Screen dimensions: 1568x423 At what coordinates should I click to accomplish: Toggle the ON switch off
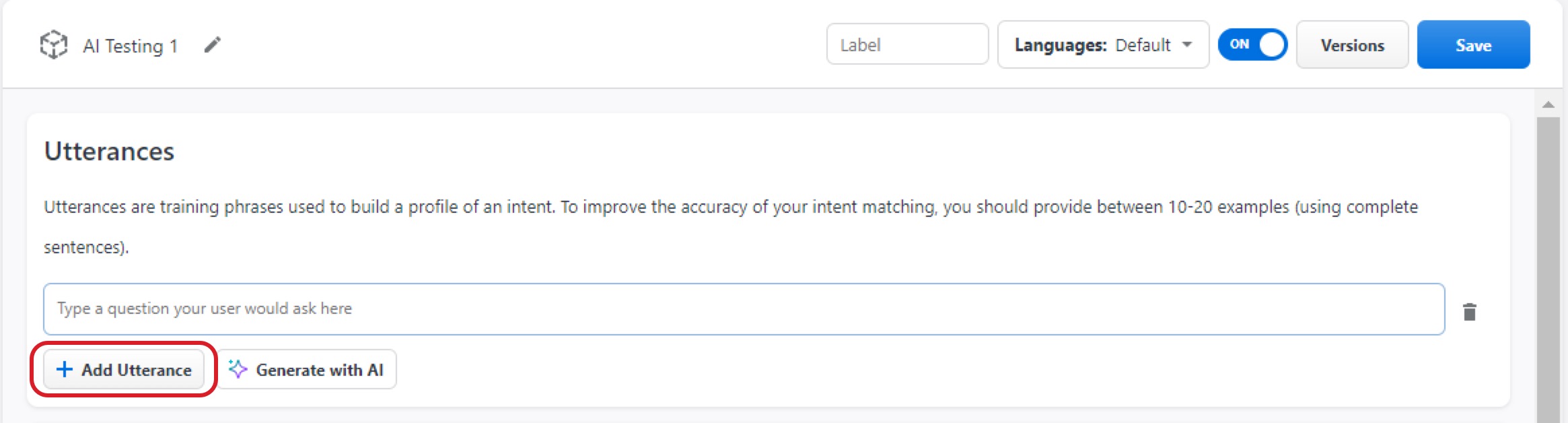click(1252, 45)
